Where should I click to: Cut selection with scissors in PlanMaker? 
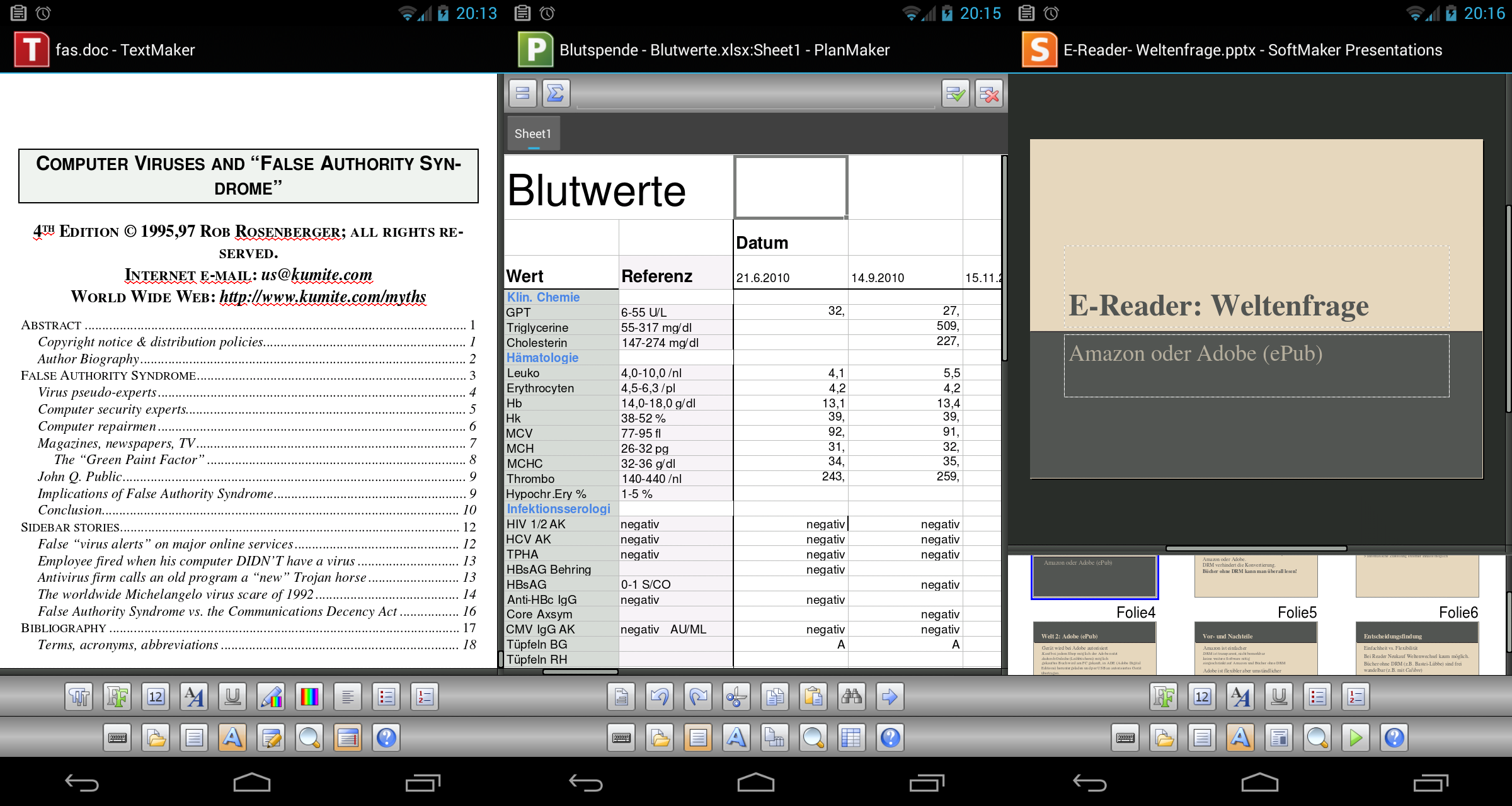(736, 696)
